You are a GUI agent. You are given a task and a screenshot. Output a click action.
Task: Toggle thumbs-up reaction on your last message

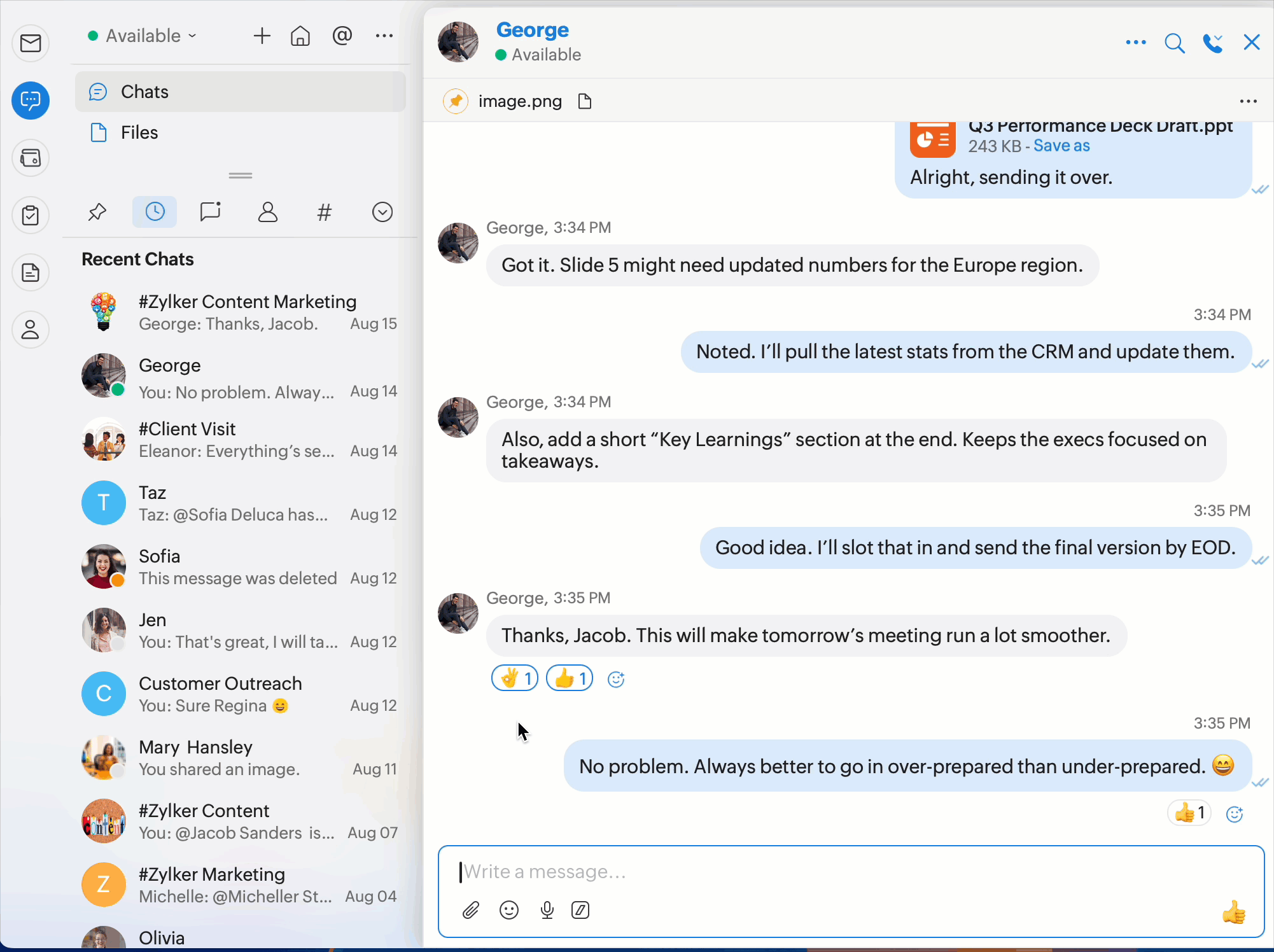pos(1189,813)
